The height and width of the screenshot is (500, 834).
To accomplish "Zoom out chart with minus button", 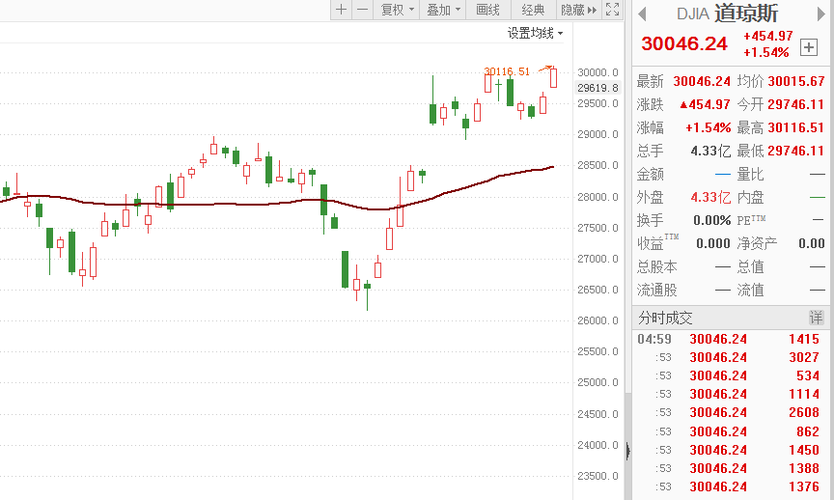I will [x=362, y=10].
